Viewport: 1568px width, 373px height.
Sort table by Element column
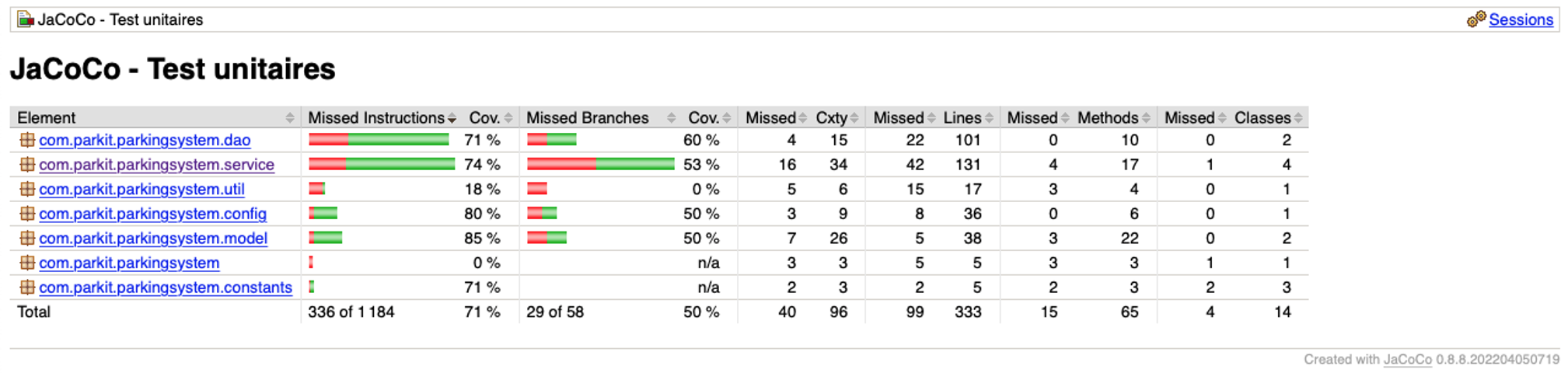155,117
